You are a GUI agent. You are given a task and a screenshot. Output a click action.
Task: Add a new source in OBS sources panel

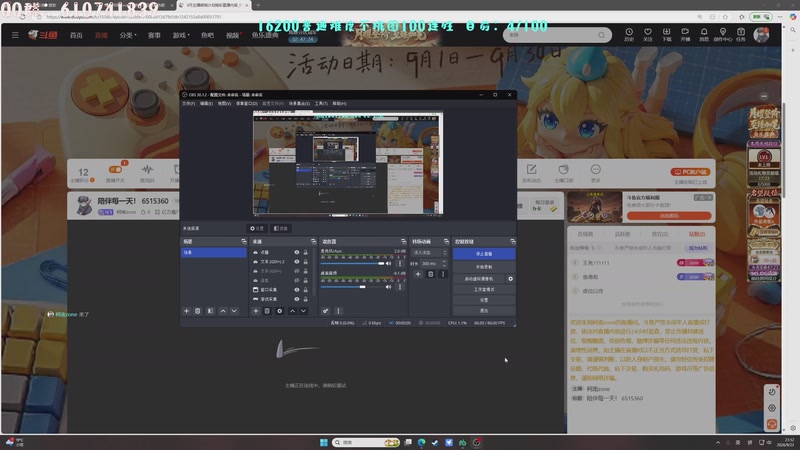coord(256,311)
